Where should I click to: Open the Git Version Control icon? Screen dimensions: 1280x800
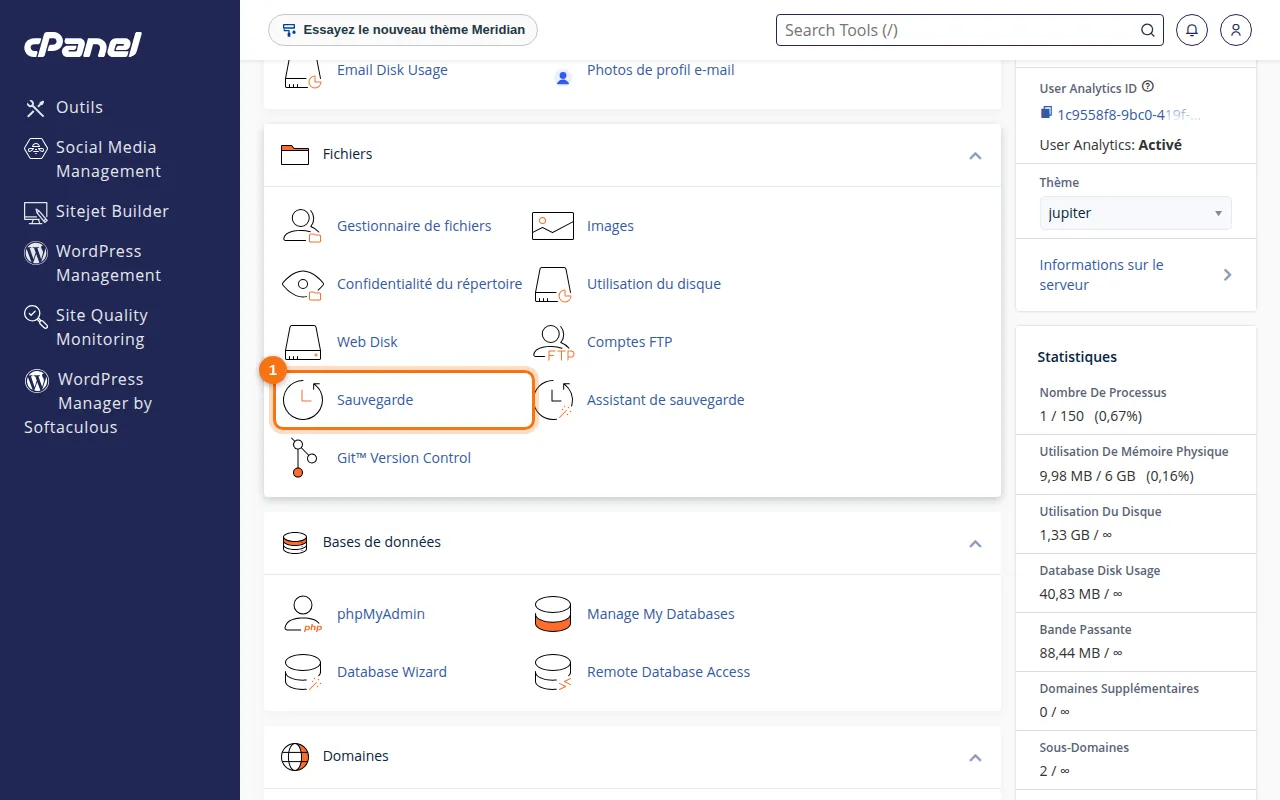click(x=303, y=458)
